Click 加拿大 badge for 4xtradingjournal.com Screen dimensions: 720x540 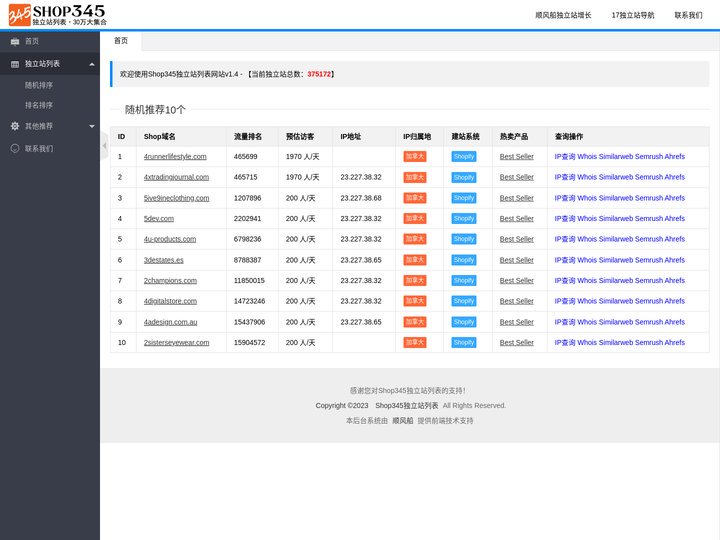click(415, 177)
